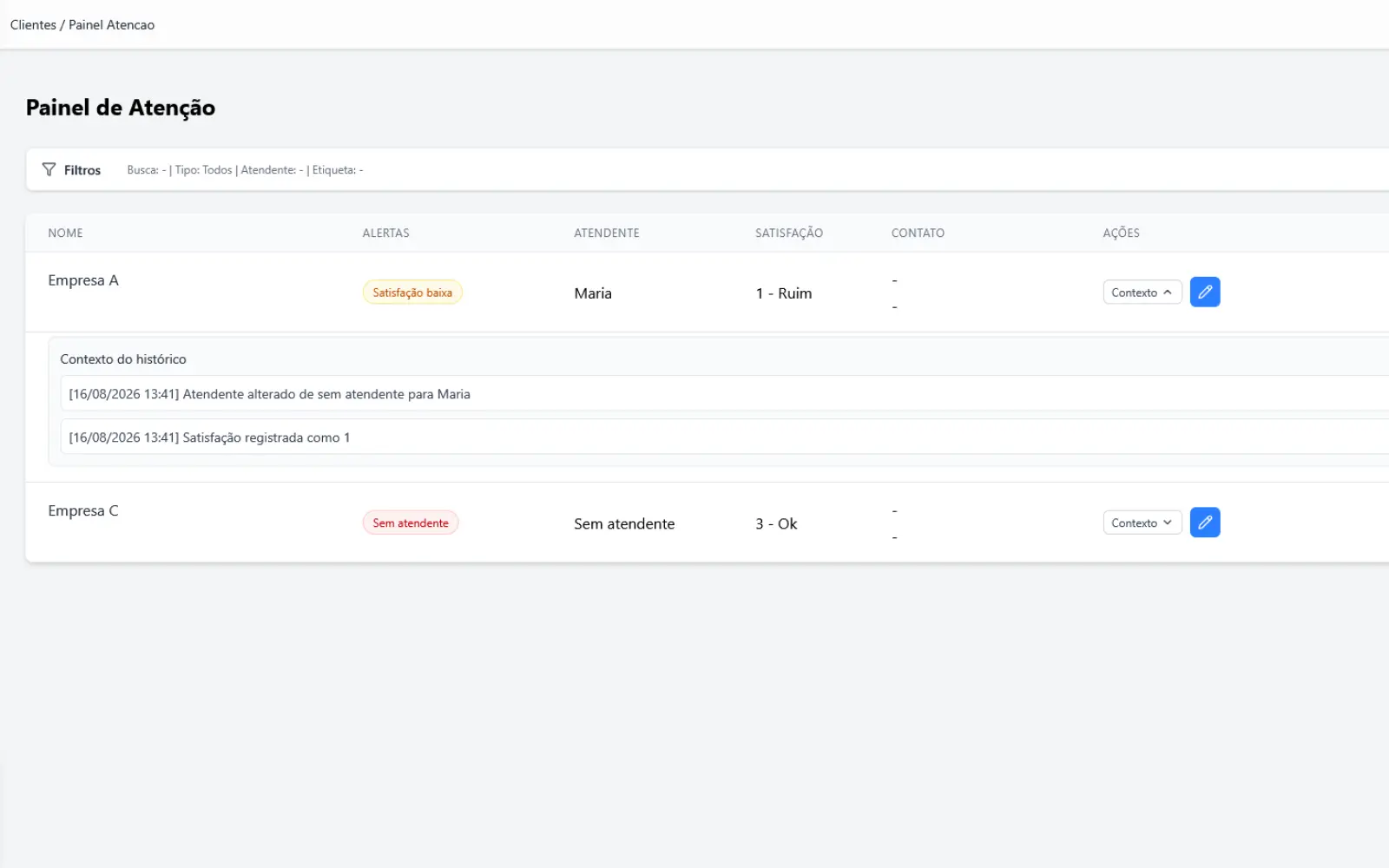Image resolution: width=1389 pixels, height=868 pixels.
Task: Select the Empresa C name cell
Action: [x=83, y=510]
